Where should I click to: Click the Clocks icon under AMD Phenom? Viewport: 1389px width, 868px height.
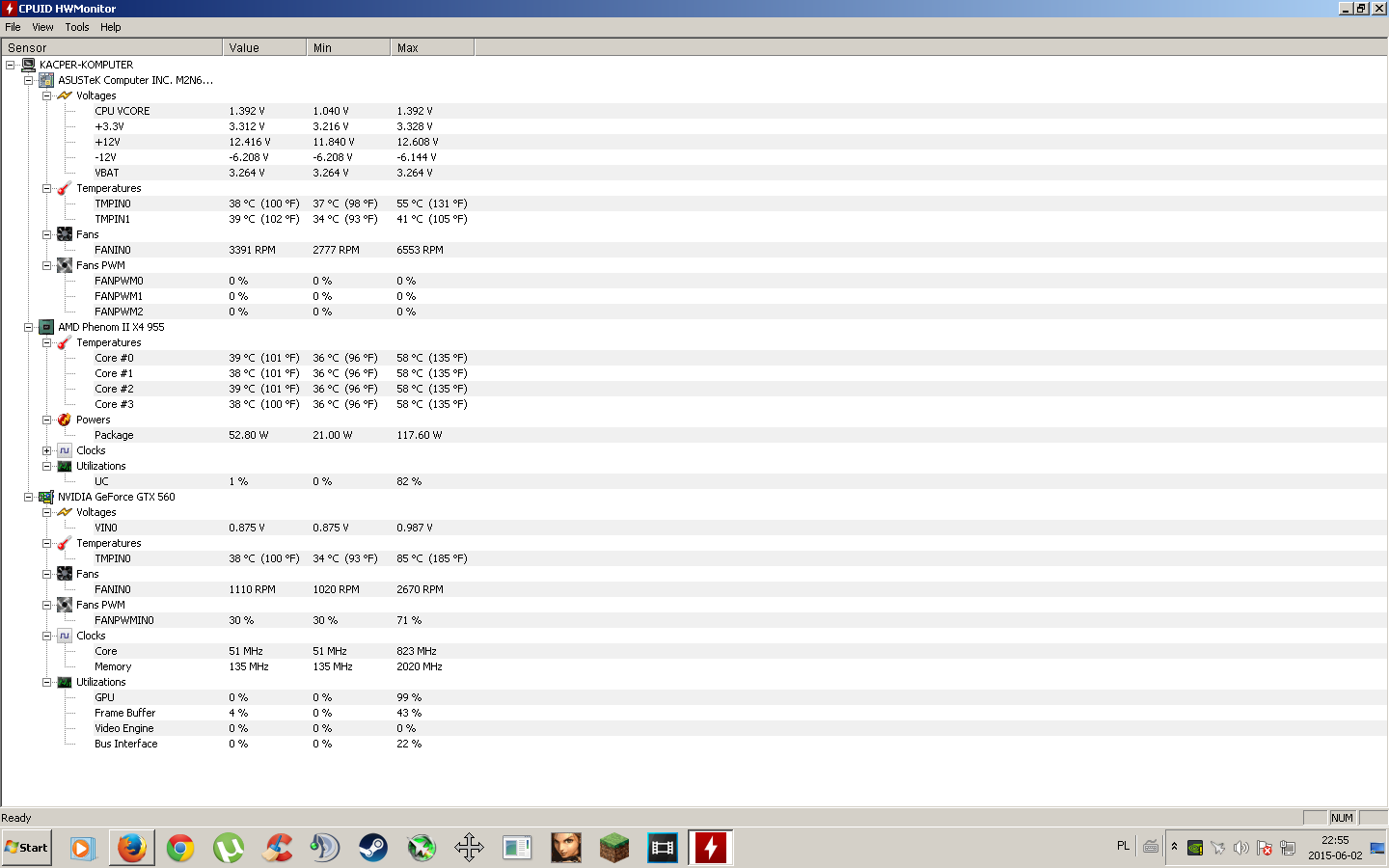coord(65,450)
